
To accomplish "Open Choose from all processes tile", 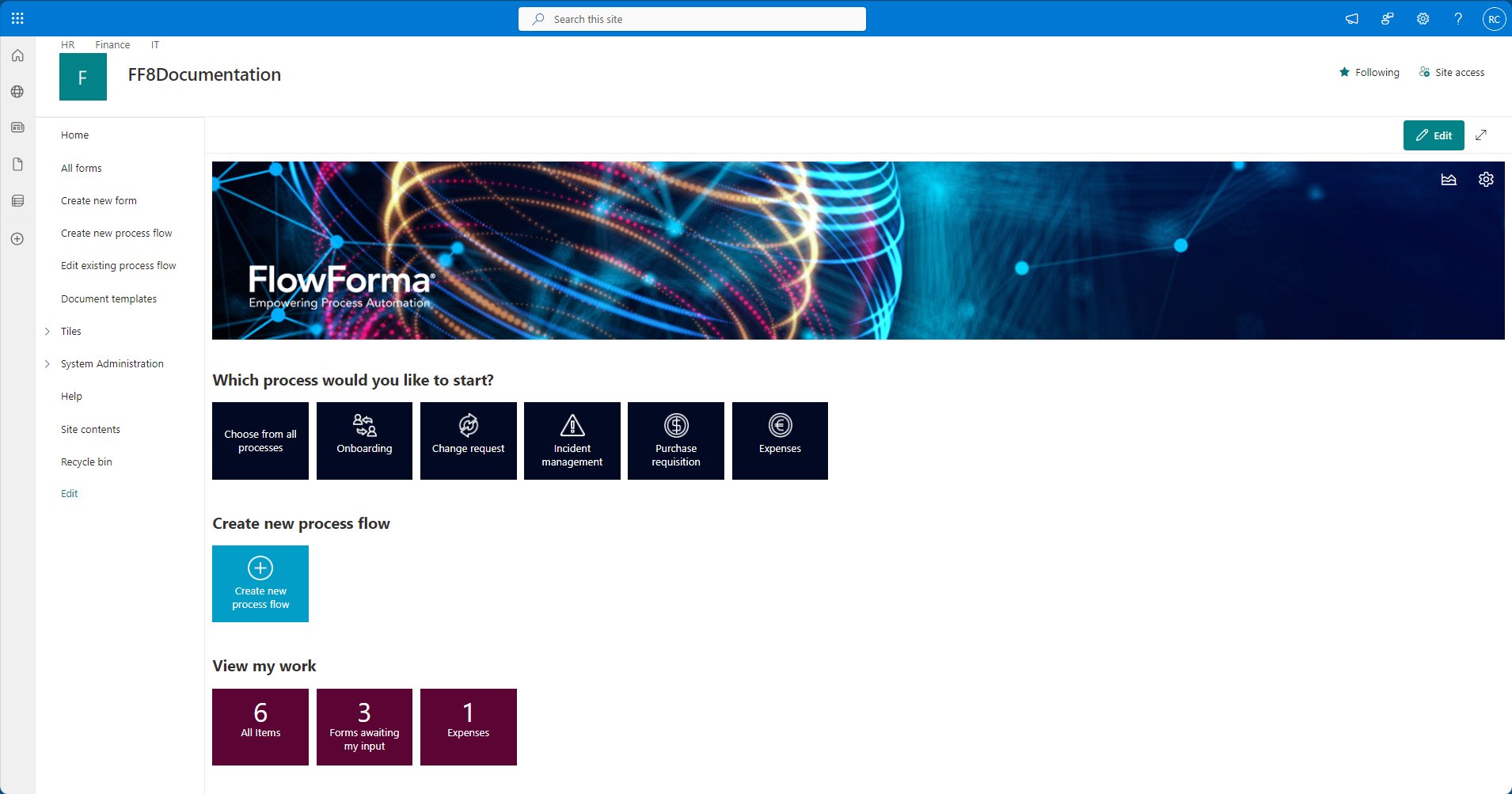I will point(260,441).
